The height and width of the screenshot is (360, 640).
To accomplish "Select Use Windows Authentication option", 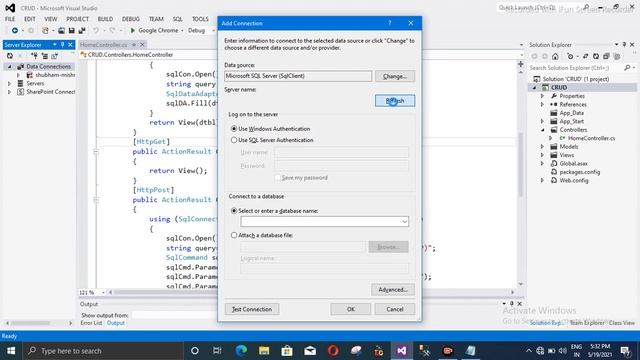I will coord(234,129).
